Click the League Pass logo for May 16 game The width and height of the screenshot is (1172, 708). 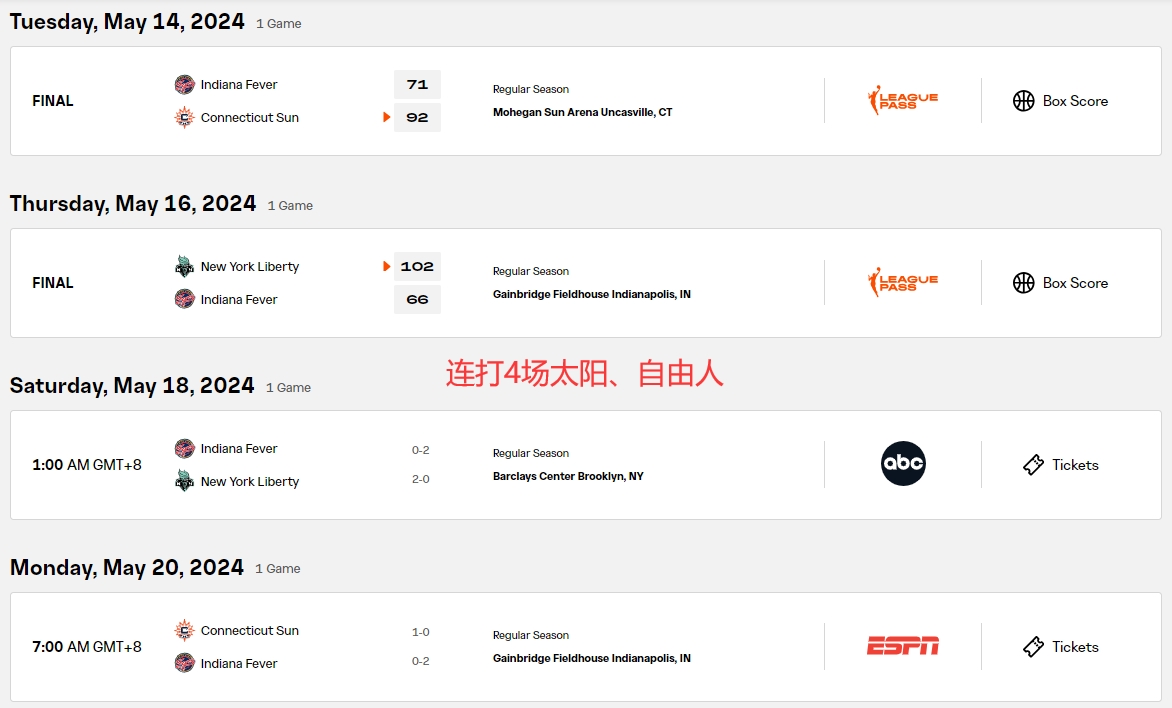coord(902,283)
